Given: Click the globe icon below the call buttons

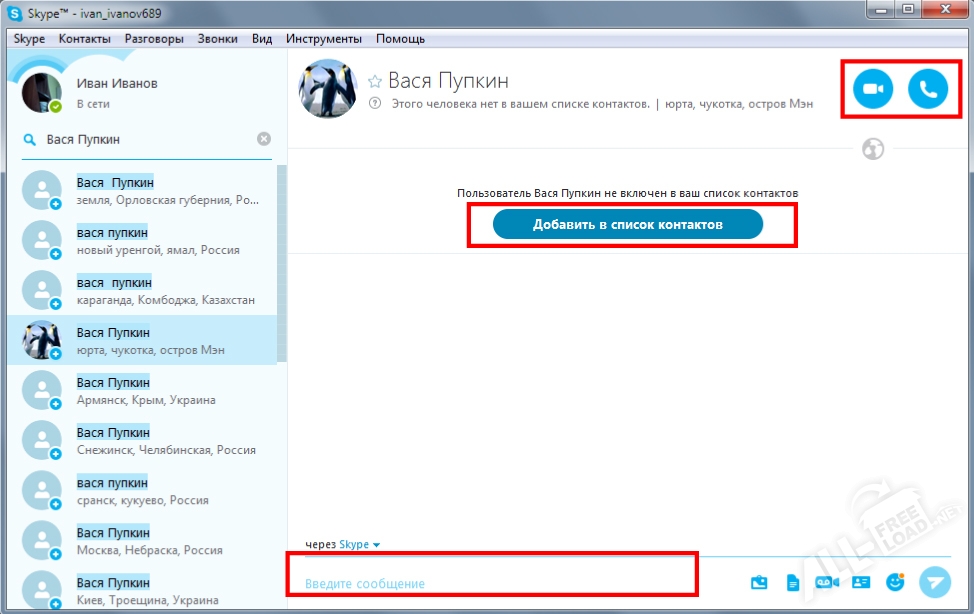Looking at the screenshot, I should click(x=873, y=149).
